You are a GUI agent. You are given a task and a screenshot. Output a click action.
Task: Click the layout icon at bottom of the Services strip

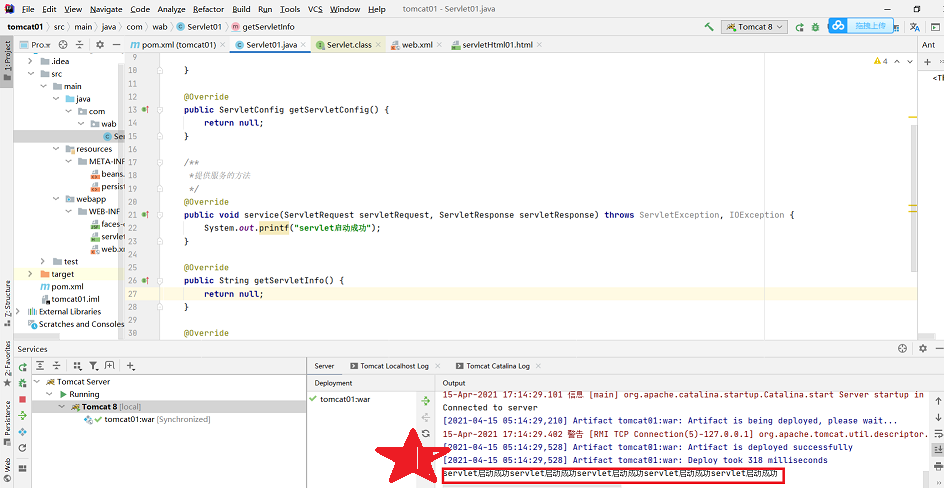point(22,468)
